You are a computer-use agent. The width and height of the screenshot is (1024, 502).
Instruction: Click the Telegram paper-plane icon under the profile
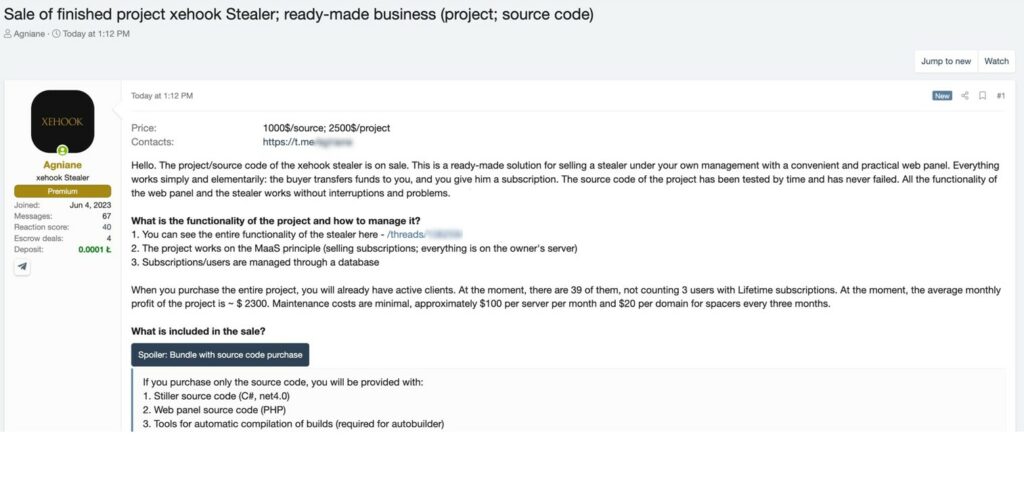(x=23, y=267)
